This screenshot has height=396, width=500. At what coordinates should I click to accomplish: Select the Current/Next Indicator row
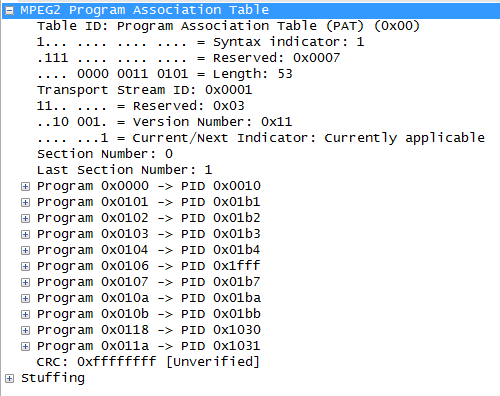(261, 138)
